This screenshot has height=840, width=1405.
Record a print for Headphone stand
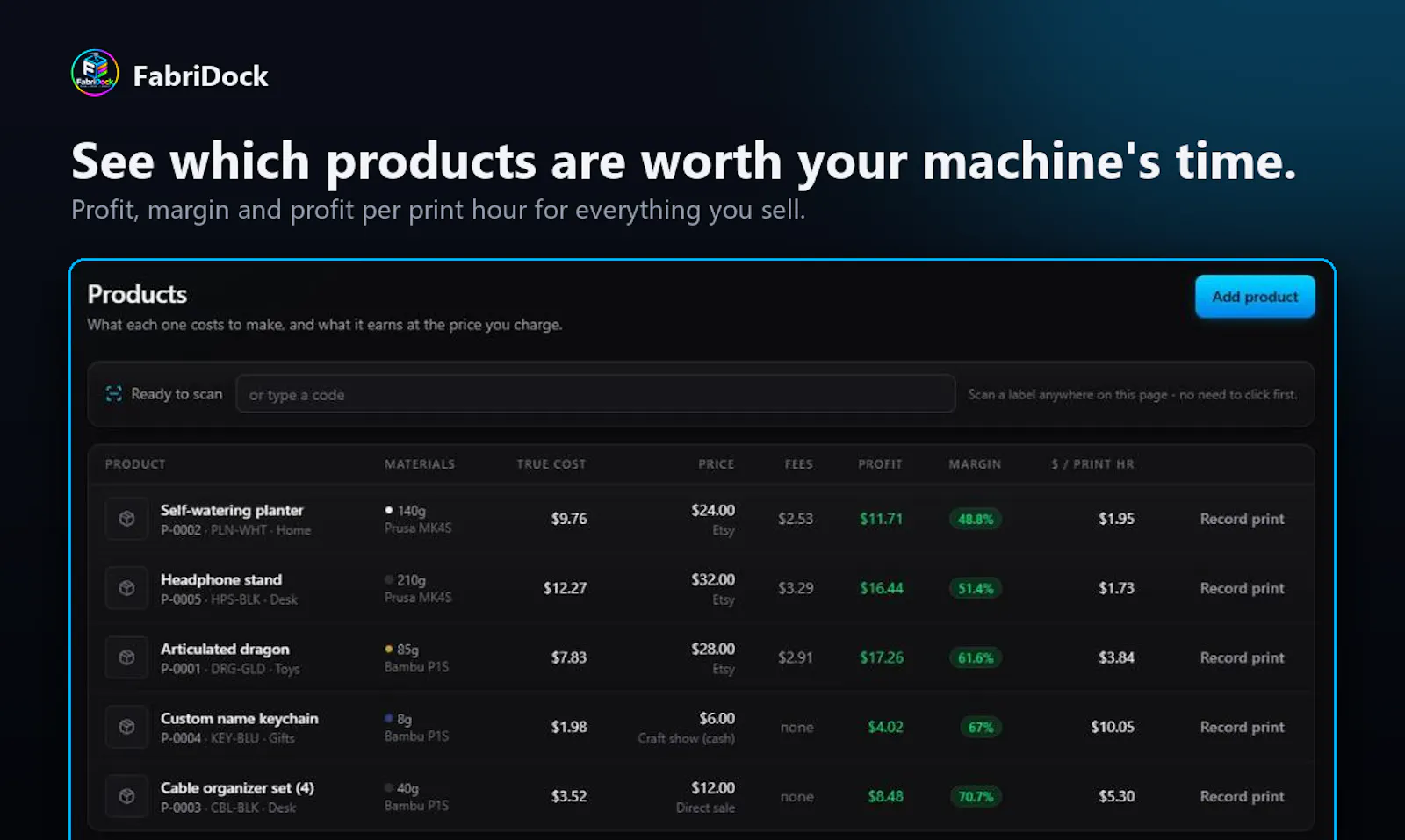tap(1242, 588)
